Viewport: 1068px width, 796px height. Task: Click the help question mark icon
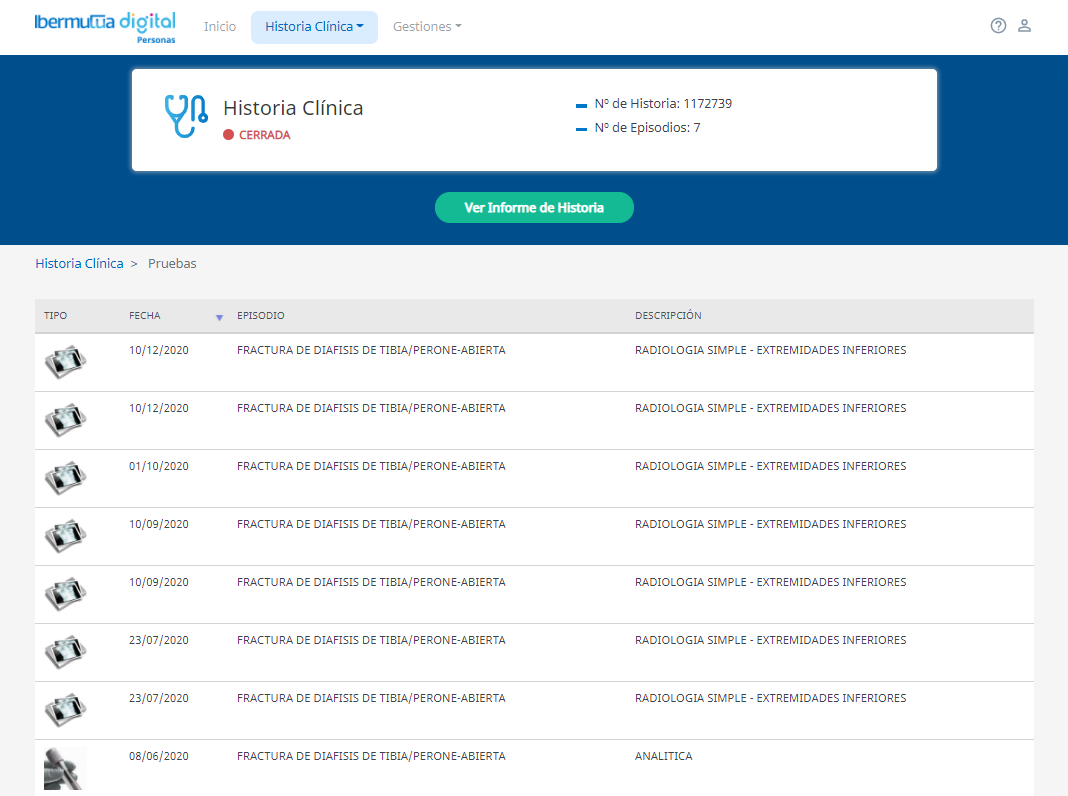[x=998, y=26]
